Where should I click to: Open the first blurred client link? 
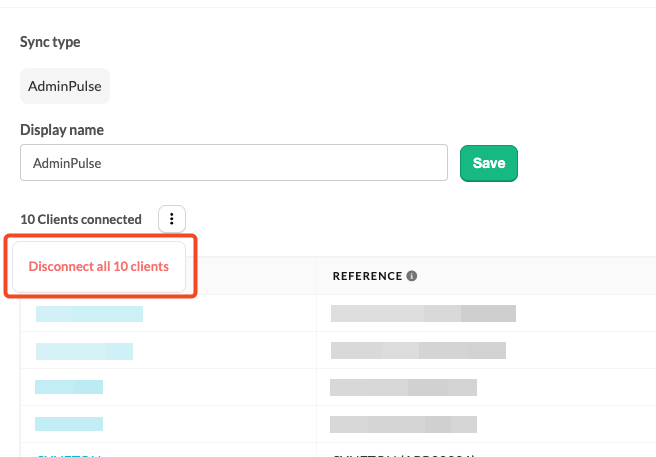coord(89,314)
